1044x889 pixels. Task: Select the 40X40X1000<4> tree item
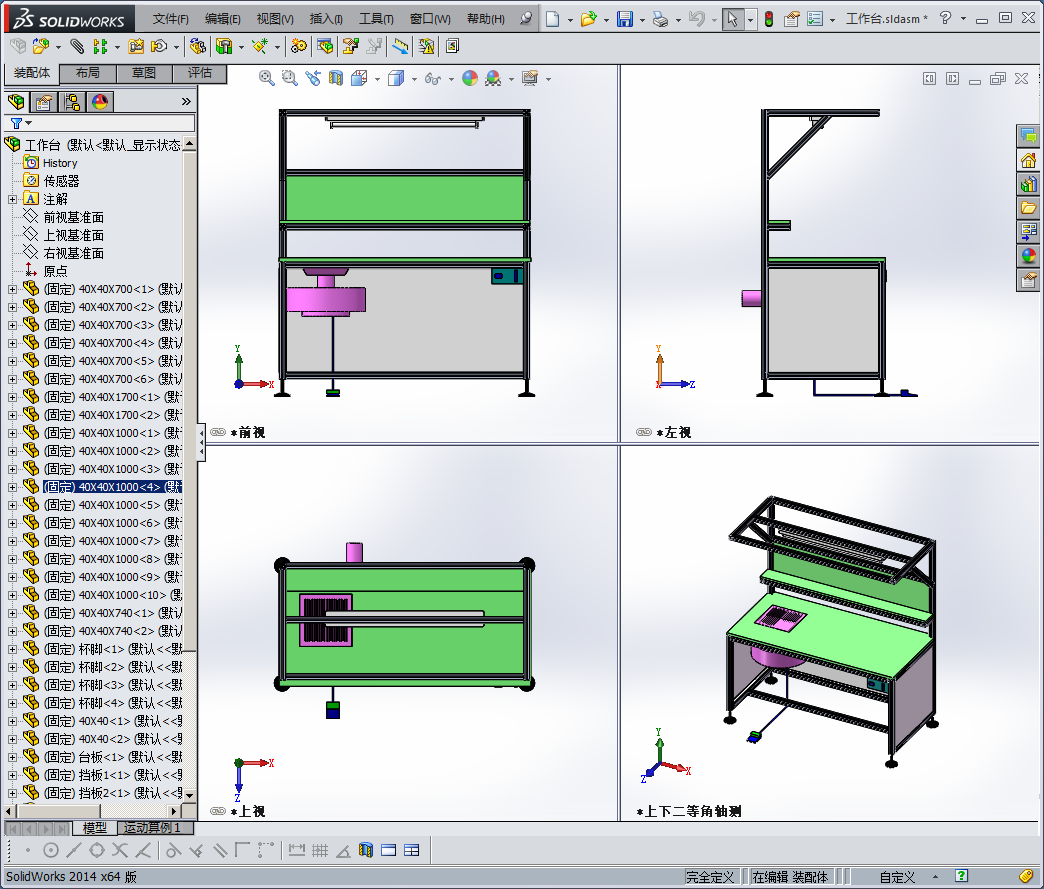click(112, 487)
